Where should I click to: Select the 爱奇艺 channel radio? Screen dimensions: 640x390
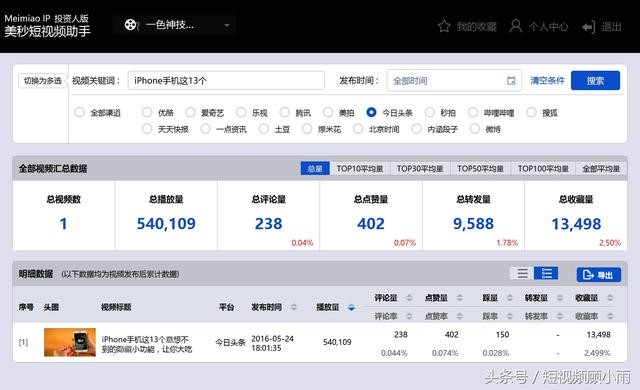(190, 112)
